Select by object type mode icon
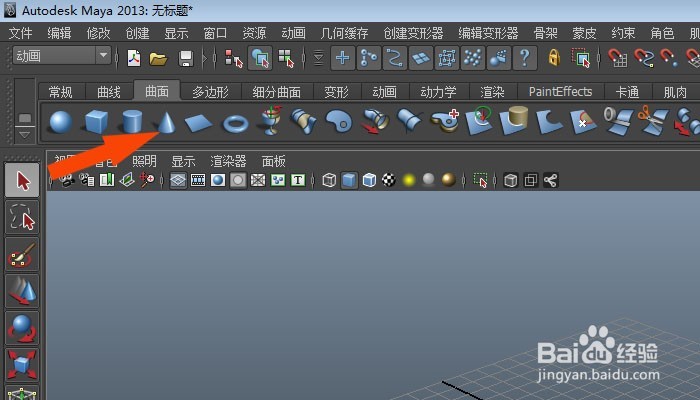700x400 pixels. (x=260, y=58)
